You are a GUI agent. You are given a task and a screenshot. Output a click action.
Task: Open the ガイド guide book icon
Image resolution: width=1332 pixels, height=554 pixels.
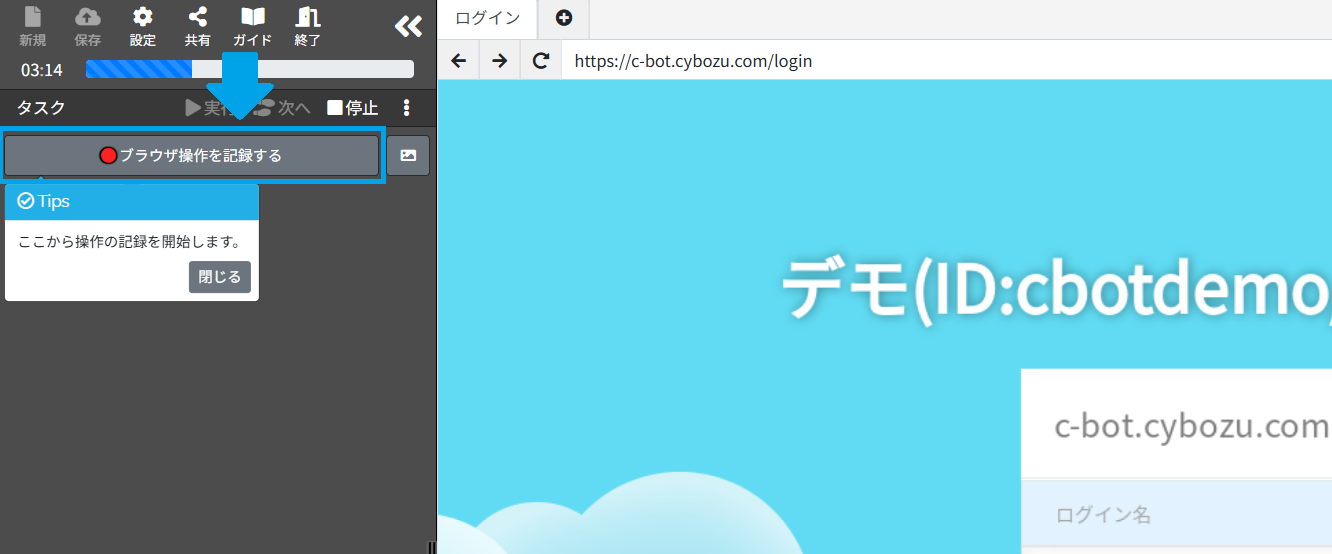tap(253, 27)
